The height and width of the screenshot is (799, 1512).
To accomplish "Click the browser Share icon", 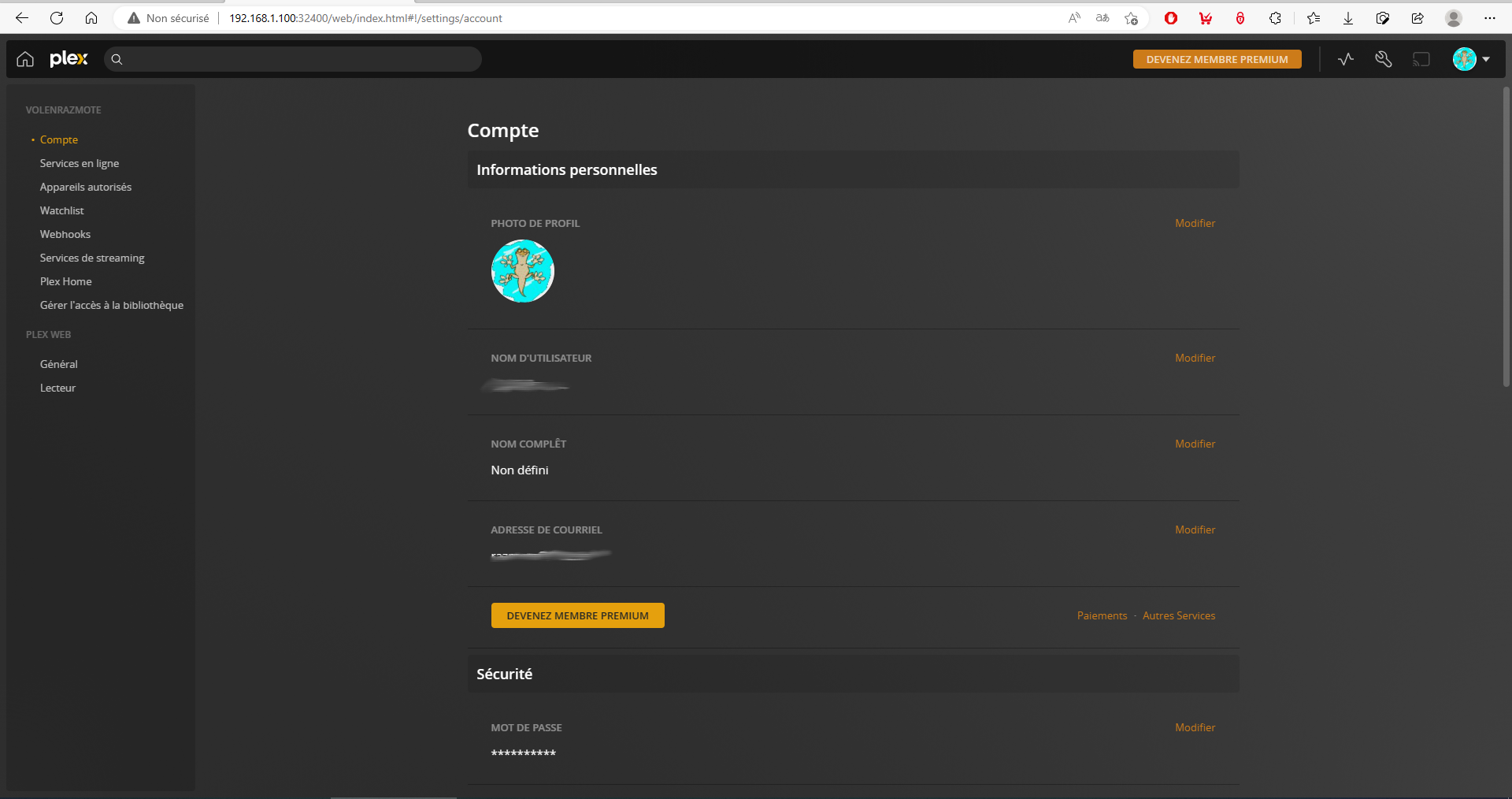I will (1417, 18).
